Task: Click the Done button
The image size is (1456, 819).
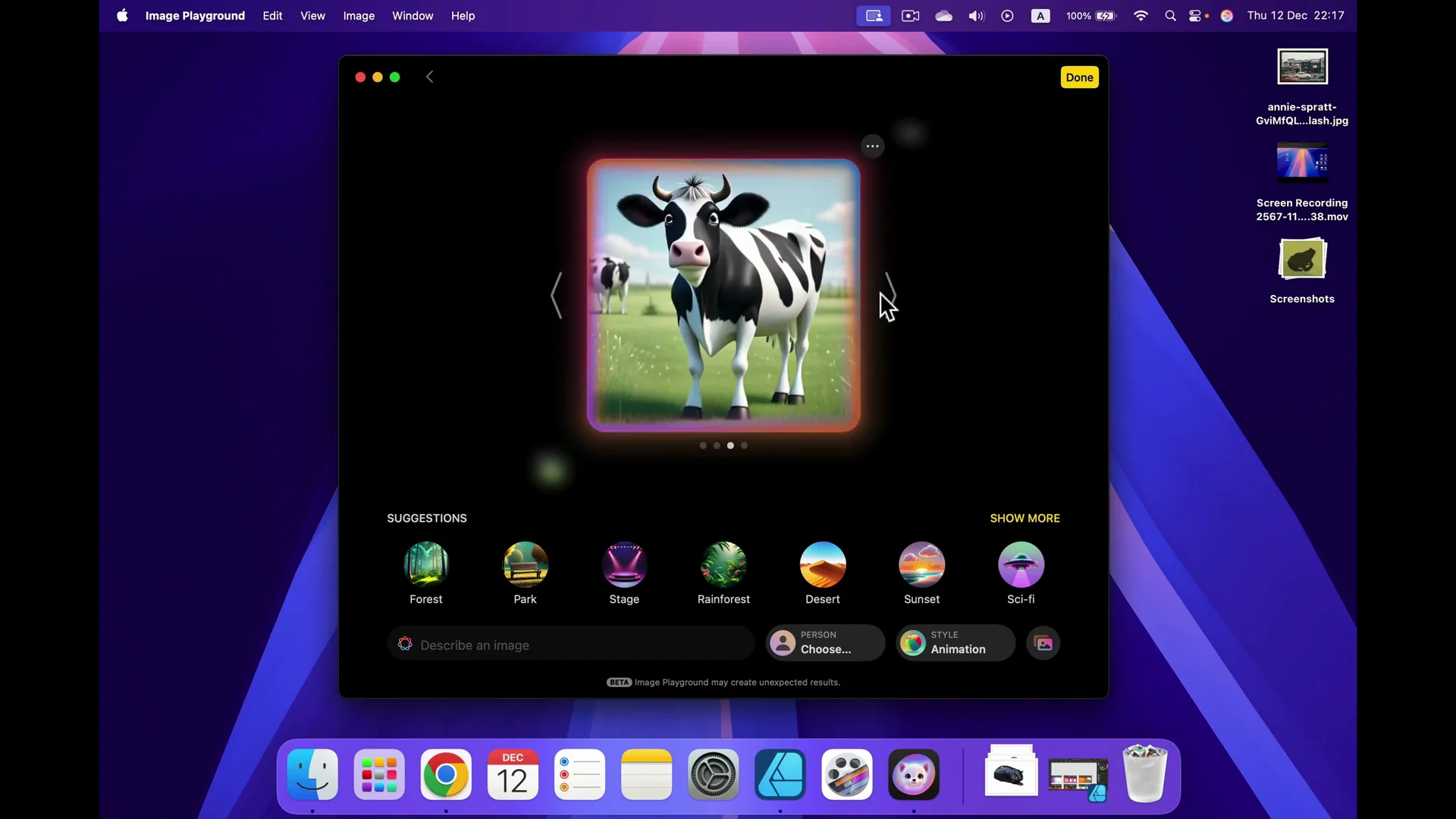Action: [x=1079, y=77]
